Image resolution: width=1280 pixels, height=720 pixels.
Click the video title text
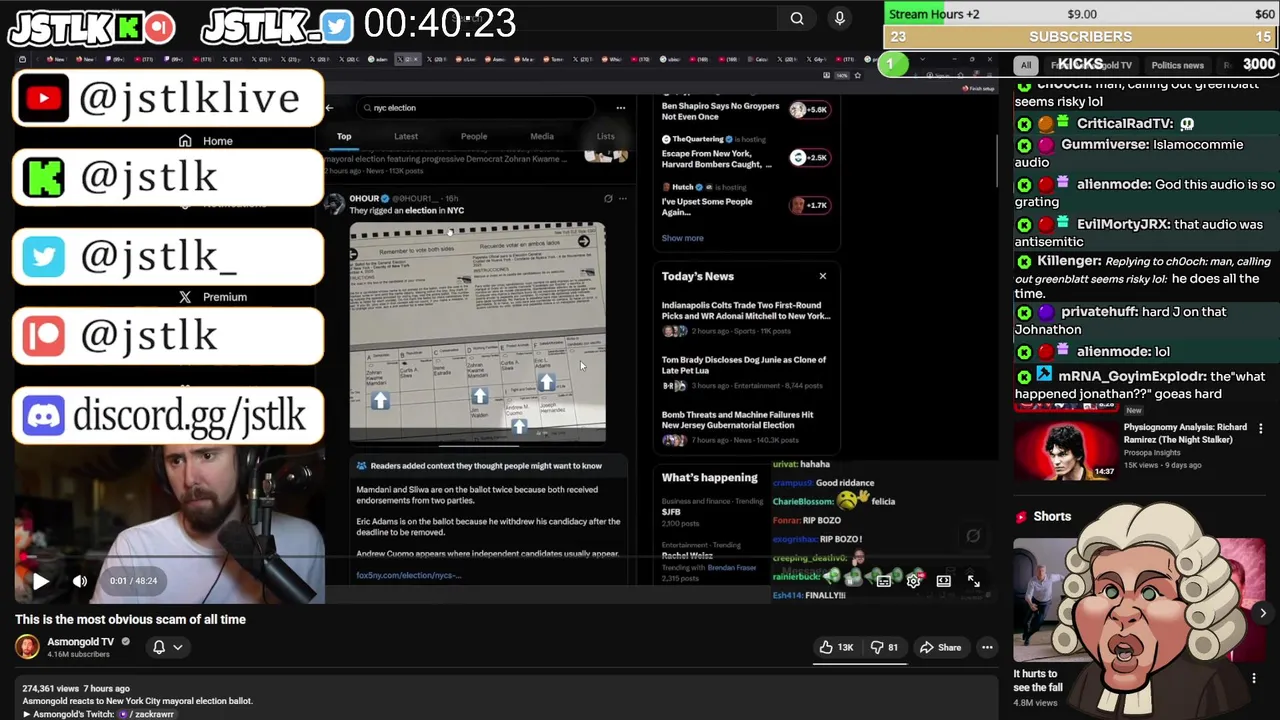click(x=130, y=619)
